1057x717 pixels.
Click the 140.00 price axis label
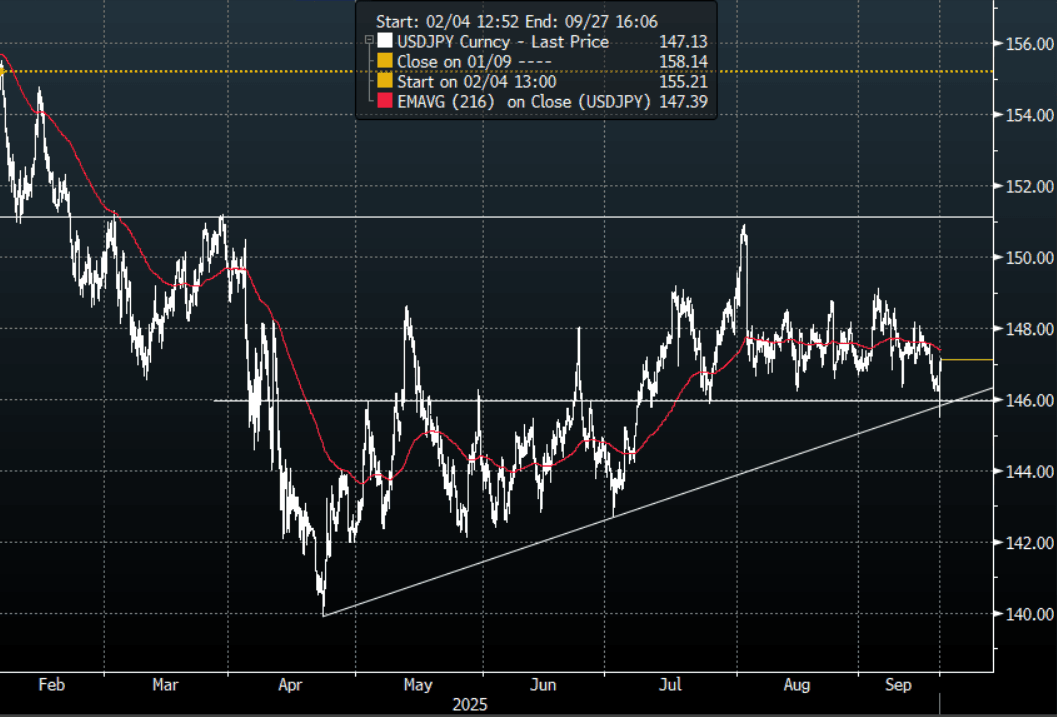click(x=1030, y=614)
